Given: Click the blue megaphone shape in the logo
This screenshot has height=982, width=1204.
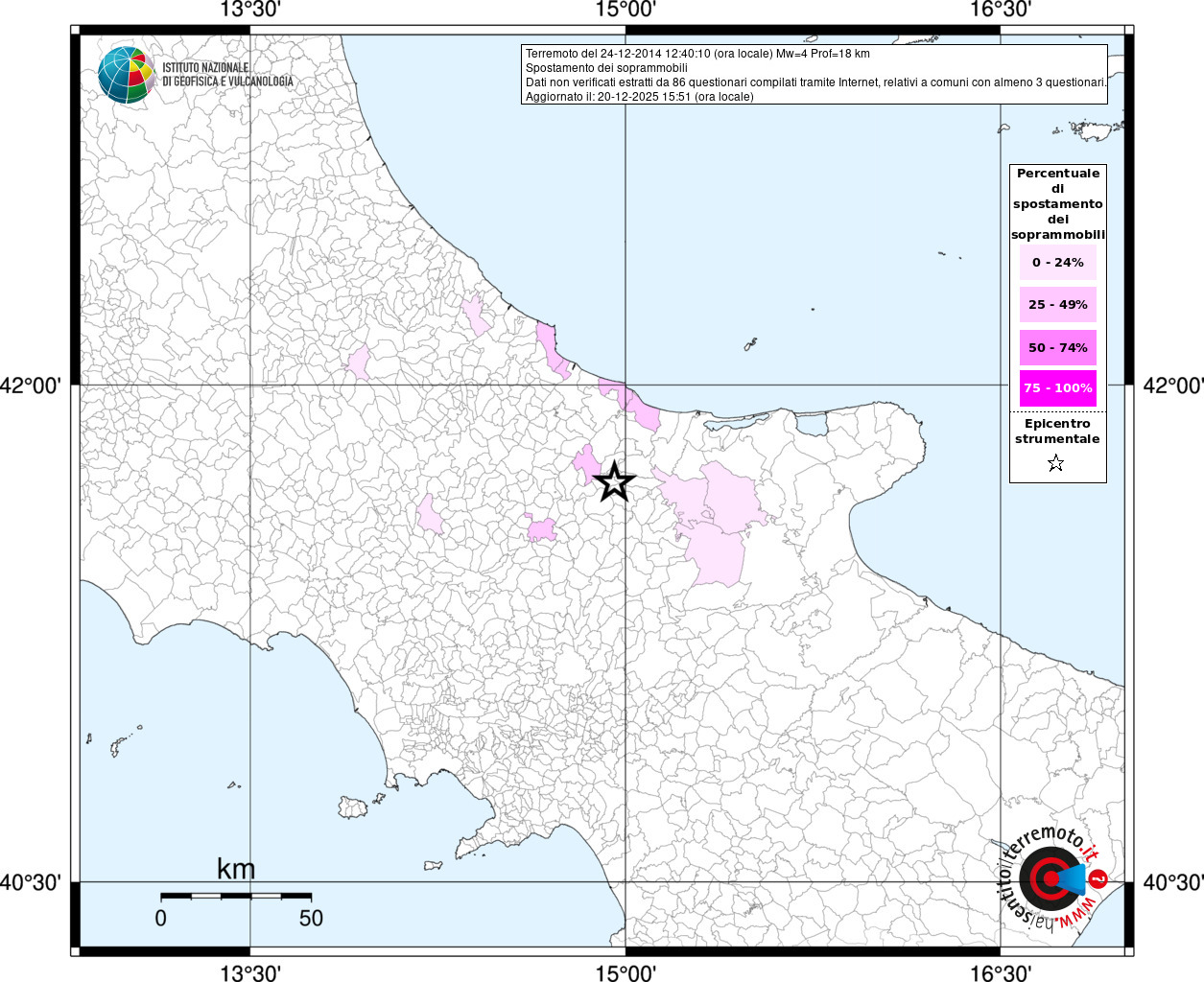Looking at the screenshot, I should 1073,878.
